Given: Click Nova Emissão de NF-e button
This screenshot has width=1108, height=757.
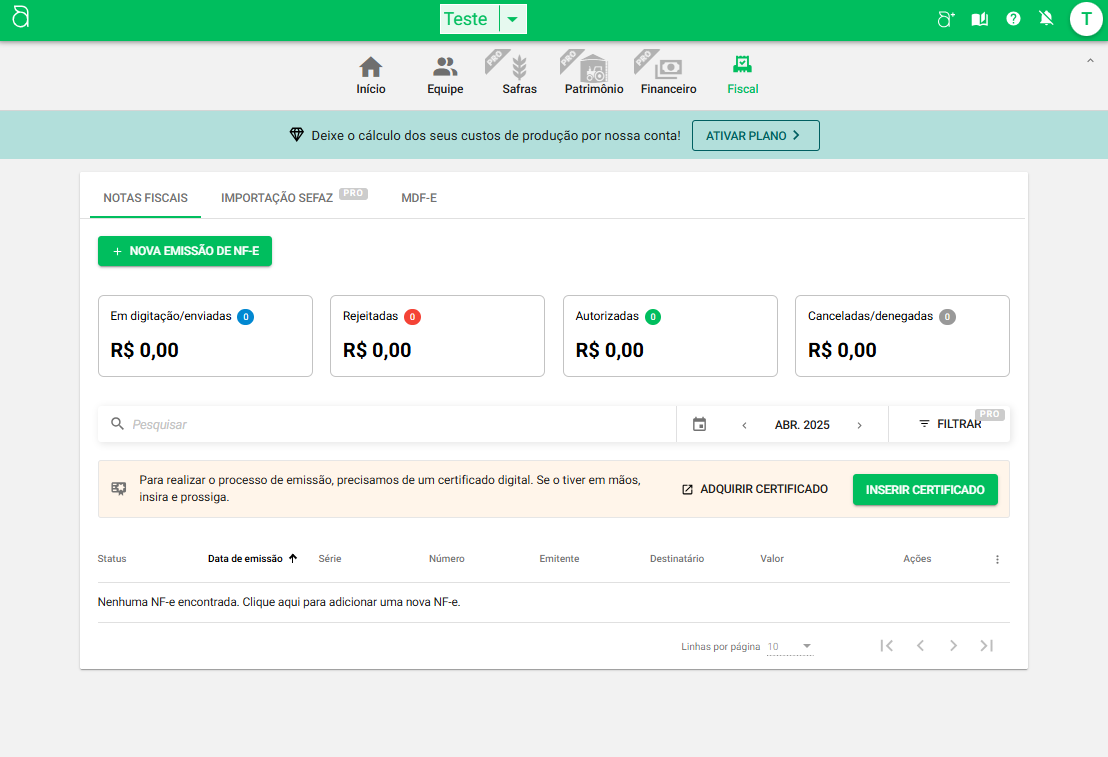Looking at the screenshot, I should (x=185, y=251).
